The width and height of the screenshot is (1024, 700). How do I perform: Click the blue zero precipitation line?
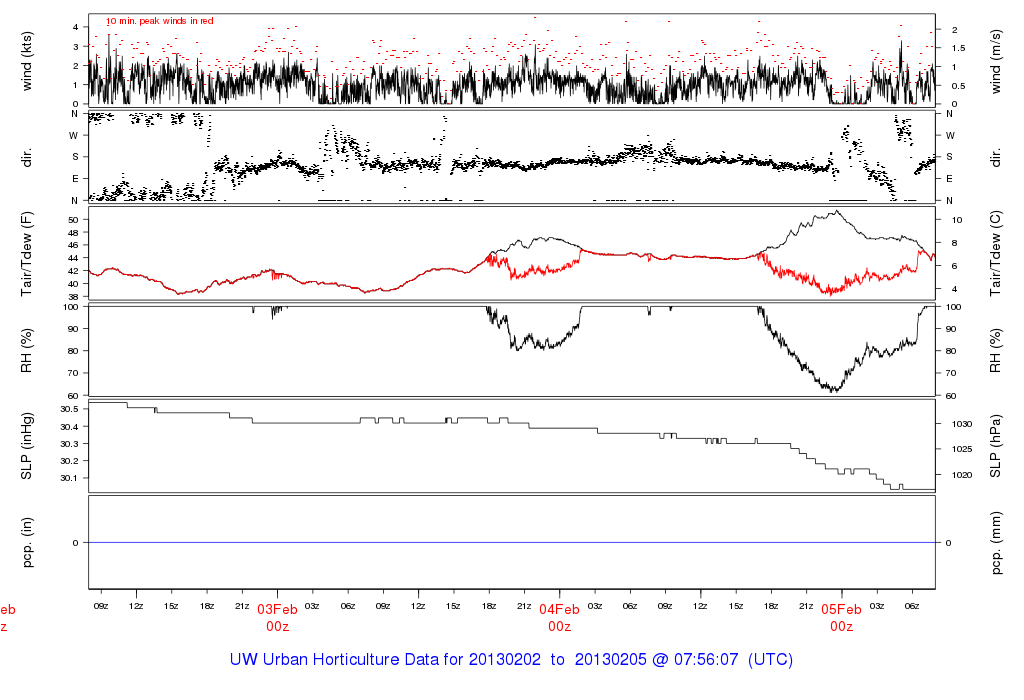pos(512,543)
